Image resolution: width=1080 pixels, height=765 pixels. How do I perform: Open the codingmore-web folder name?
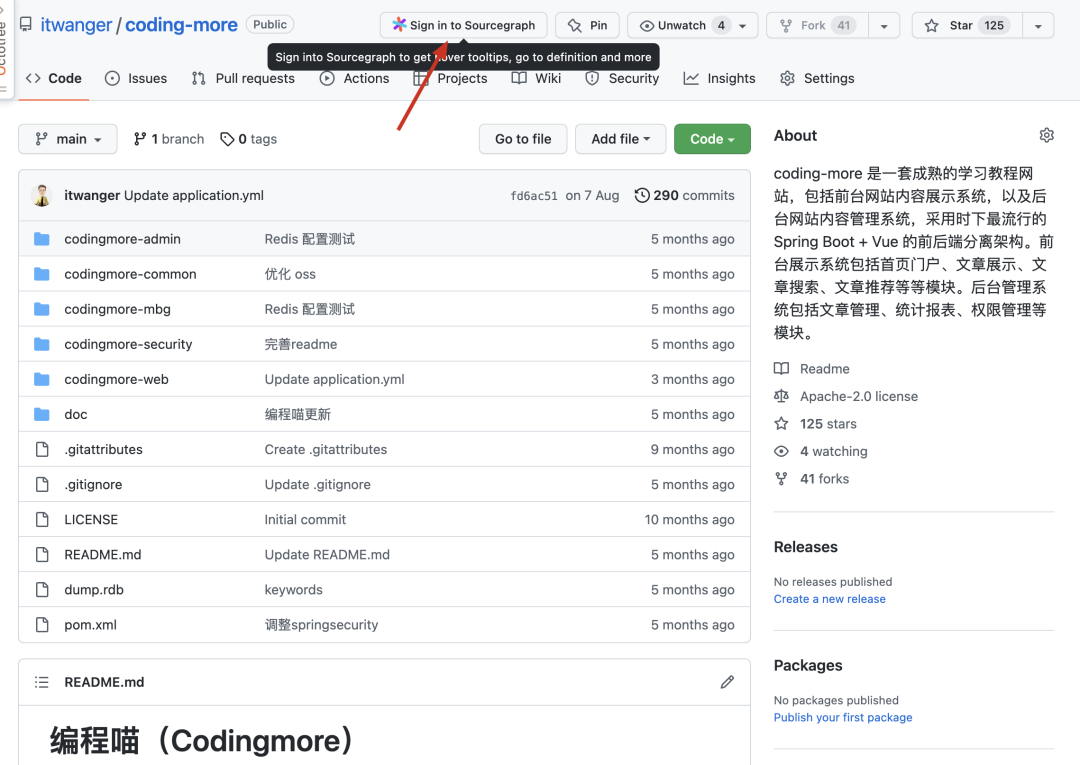click(116, 379)
